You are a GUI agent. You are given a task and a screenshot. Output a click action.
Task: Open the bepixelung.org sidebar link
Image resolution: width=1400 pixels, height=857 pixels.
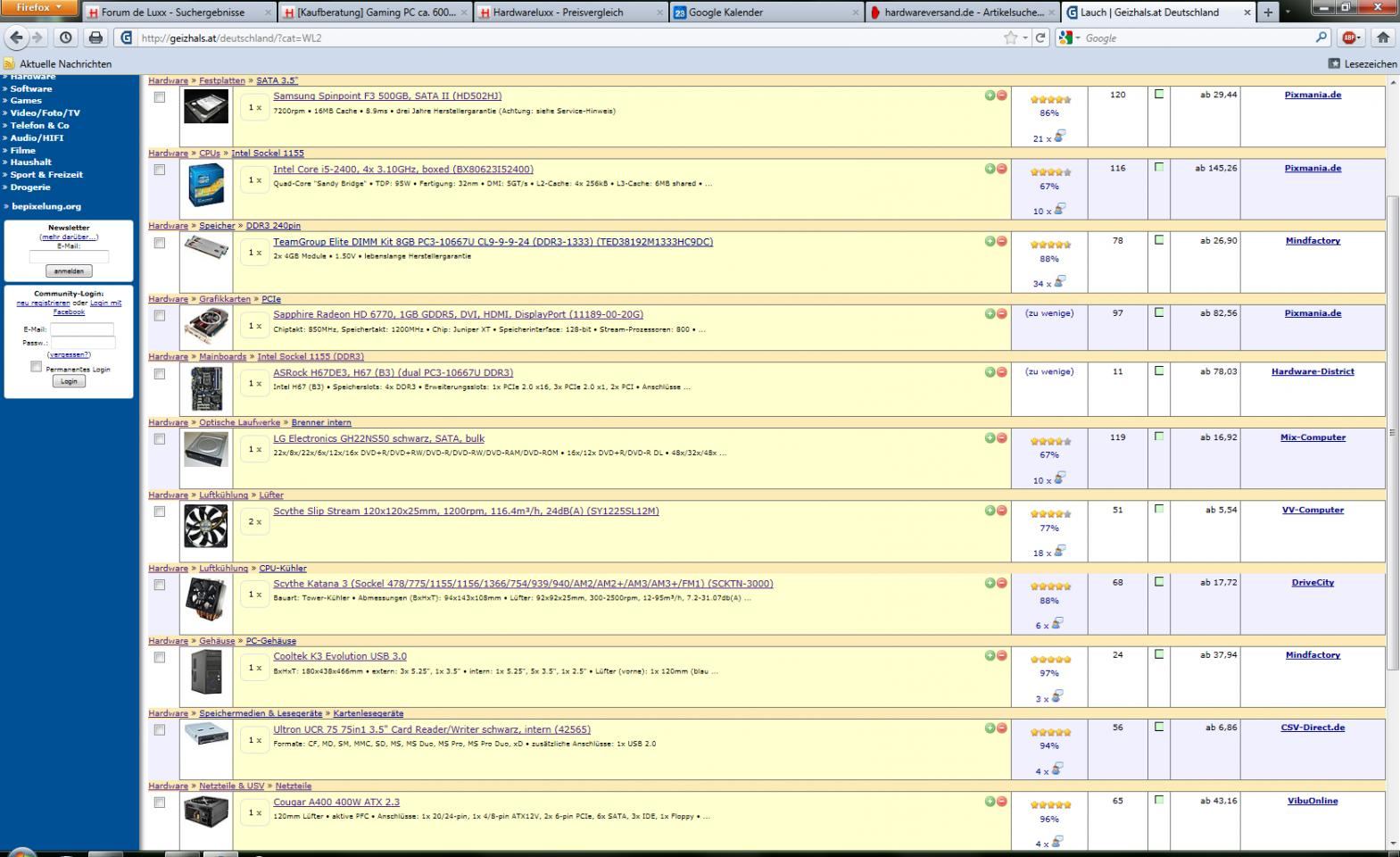(46, 206)
